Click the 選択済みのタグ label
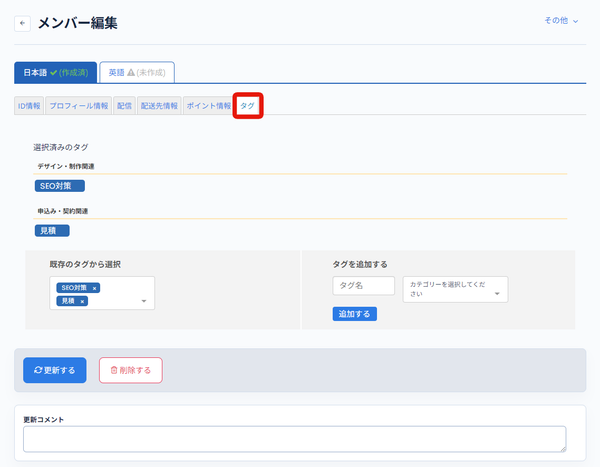 pos(61,147)
